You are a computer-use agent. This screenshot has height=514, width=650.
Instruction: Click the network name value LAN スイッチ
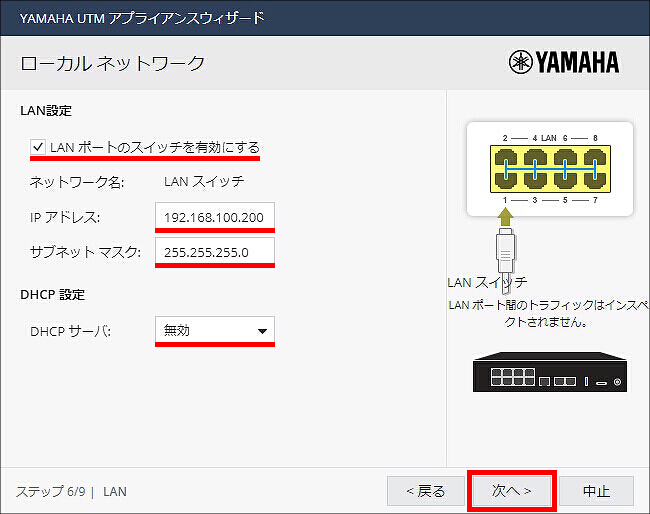click(x=204, y=182)
